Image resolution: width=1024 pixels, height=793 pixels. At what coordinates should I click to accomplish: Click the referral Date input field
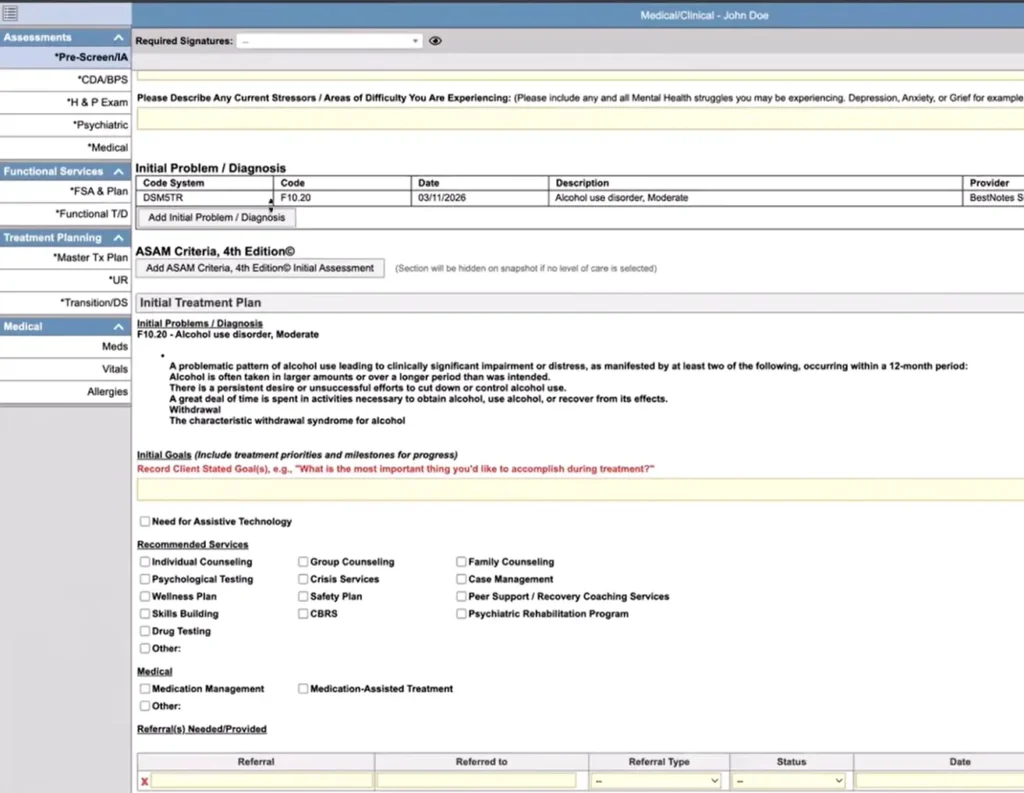[940, 781]
